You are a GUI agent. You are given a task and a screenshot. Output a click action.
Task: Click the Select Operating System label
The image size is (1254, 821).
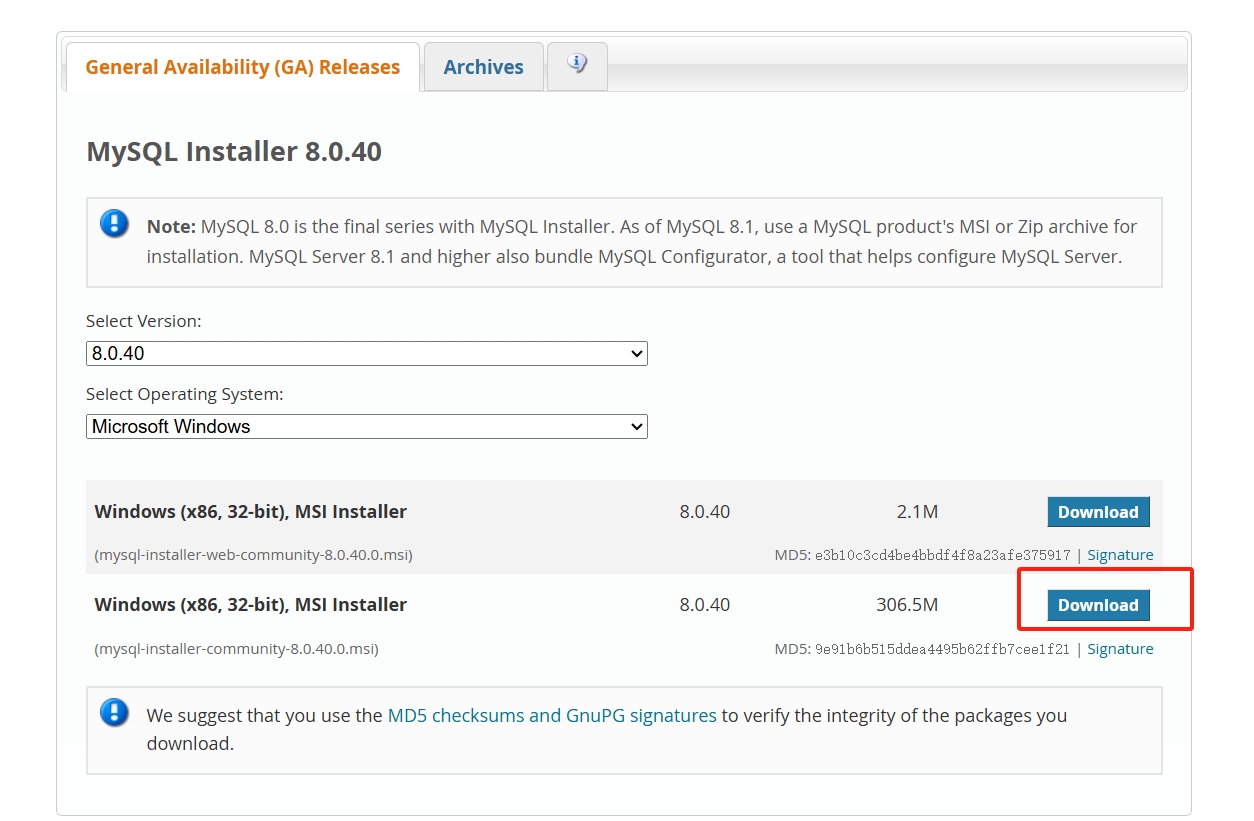pyautogui.click(x=184, y=394)
